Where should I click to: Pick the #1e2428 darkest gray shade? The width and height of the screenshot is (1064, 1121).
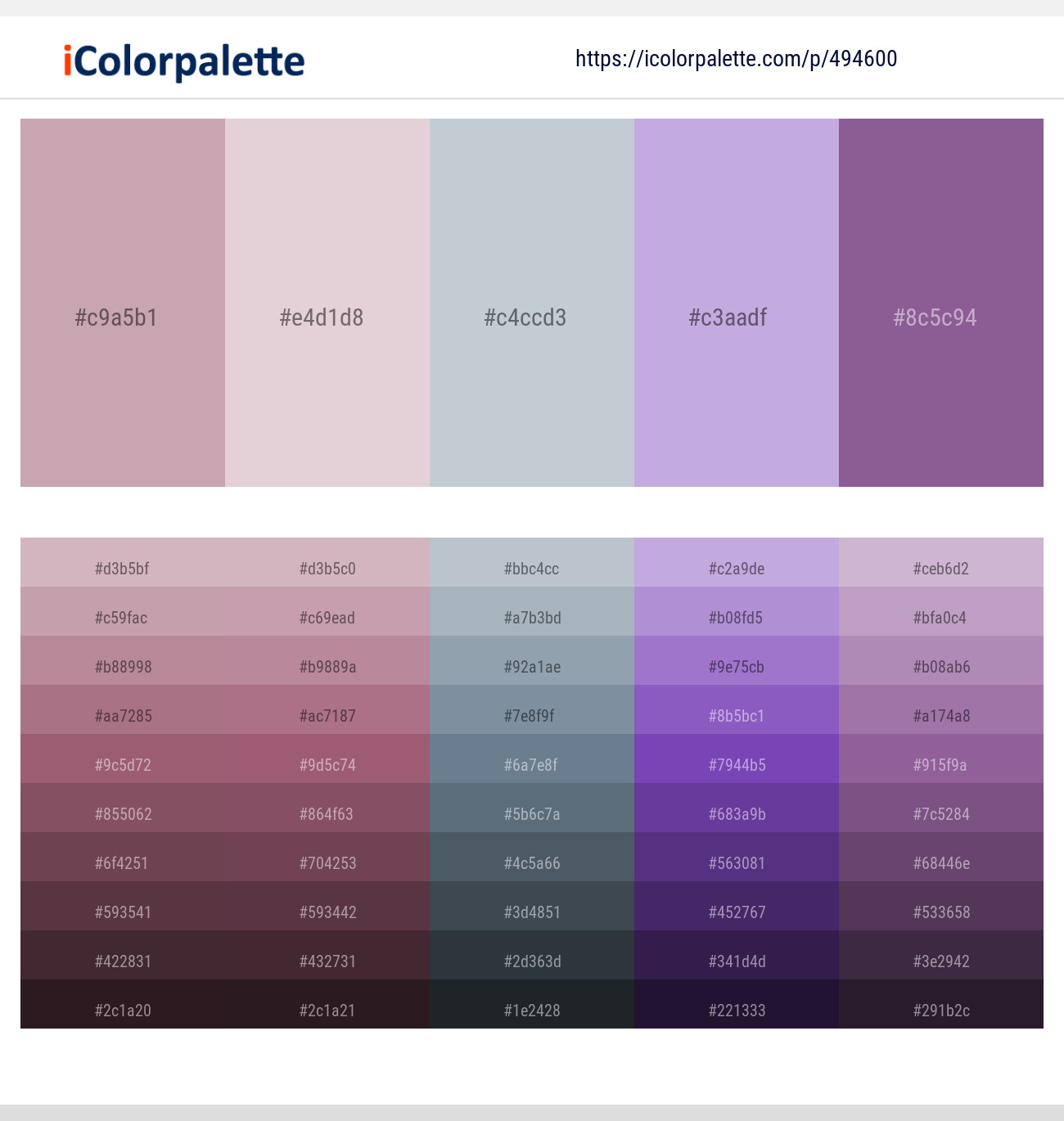click(x=532, y=1004)
